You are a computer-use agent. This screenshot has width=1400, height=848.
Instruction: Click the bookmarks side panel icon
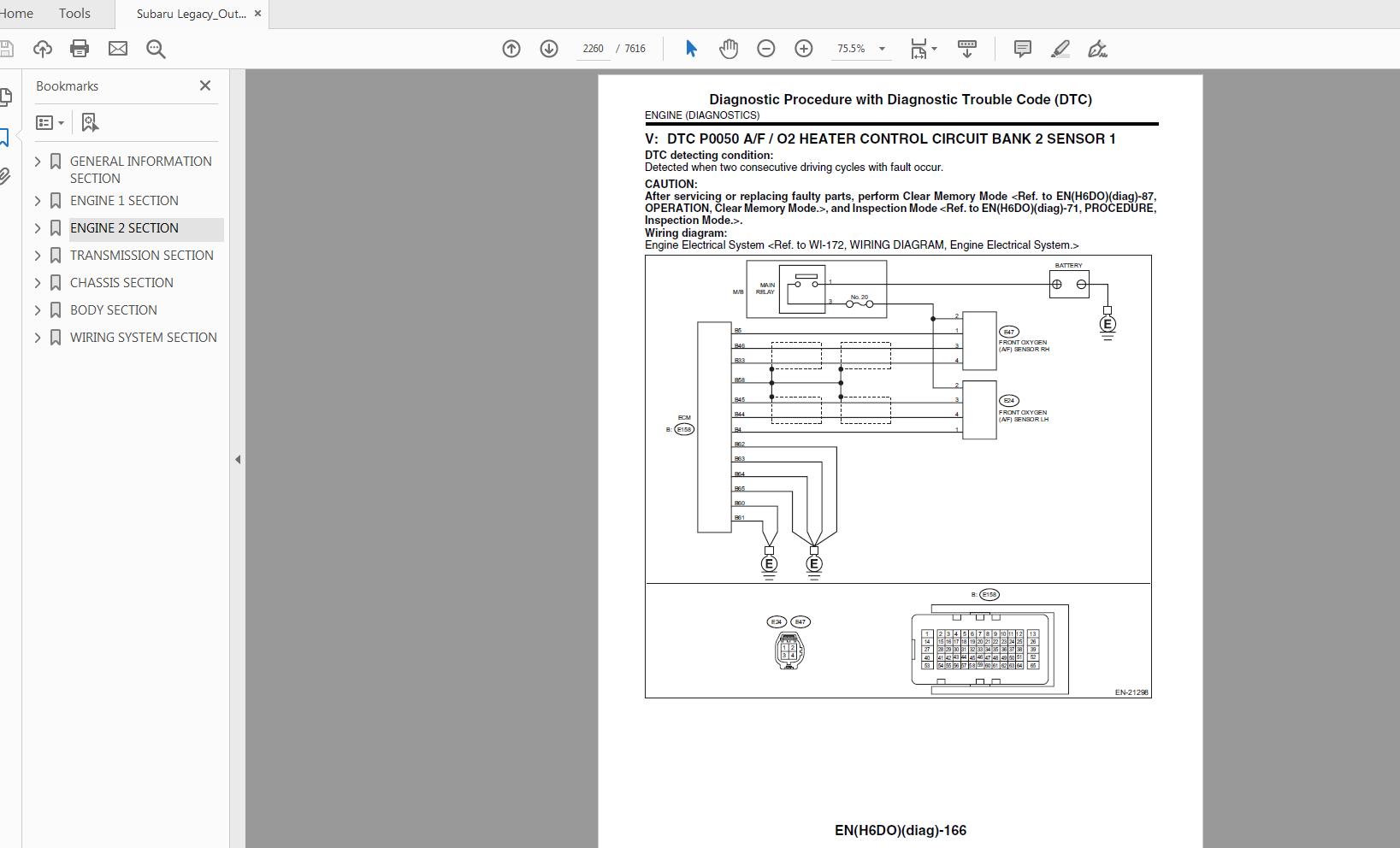(4, 137)
